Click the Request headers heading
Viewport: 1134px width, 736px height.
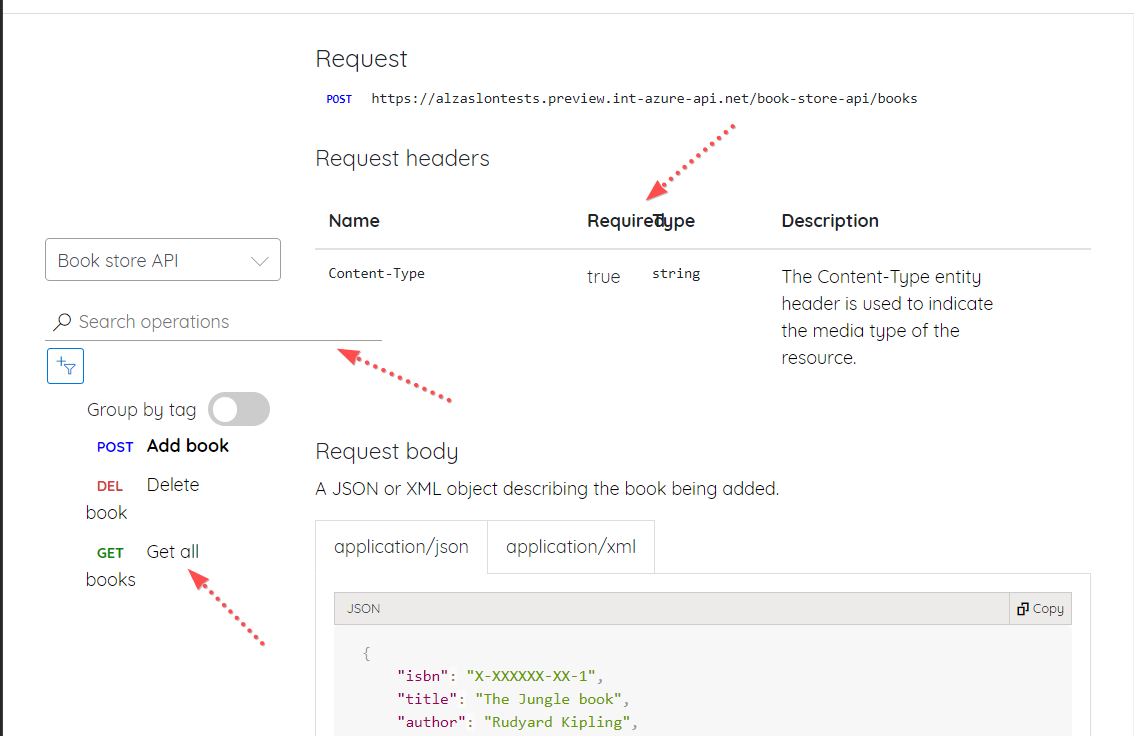402,158
